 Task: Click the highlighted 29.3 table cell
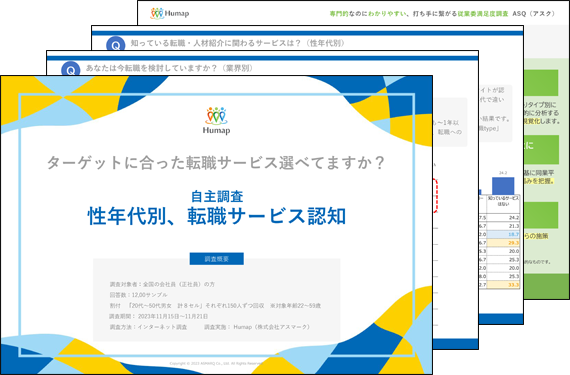pyautogui.click(x=503, y=243)
